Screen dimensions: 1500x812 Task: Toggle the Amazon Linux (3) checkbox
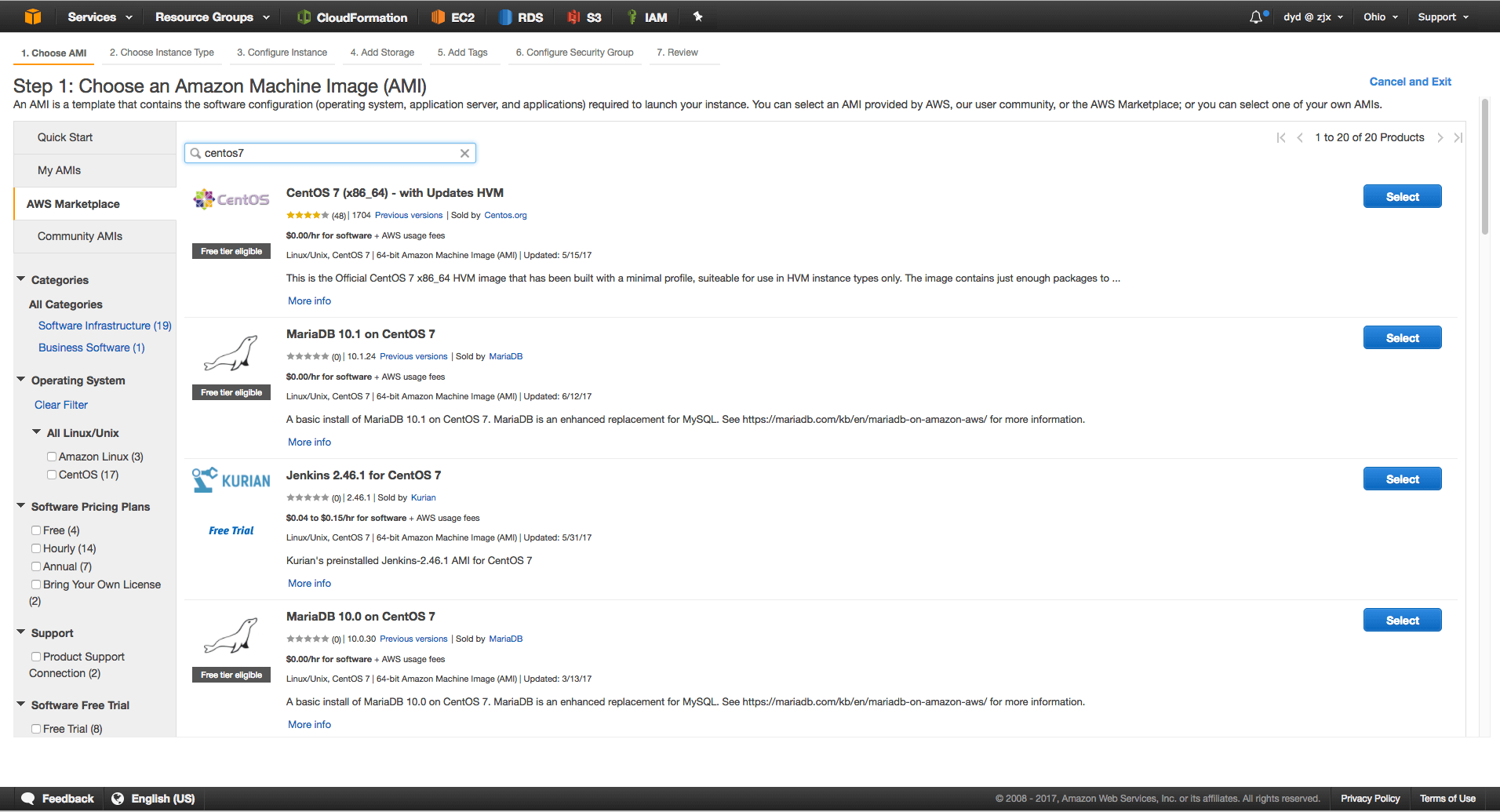point(52,457)
